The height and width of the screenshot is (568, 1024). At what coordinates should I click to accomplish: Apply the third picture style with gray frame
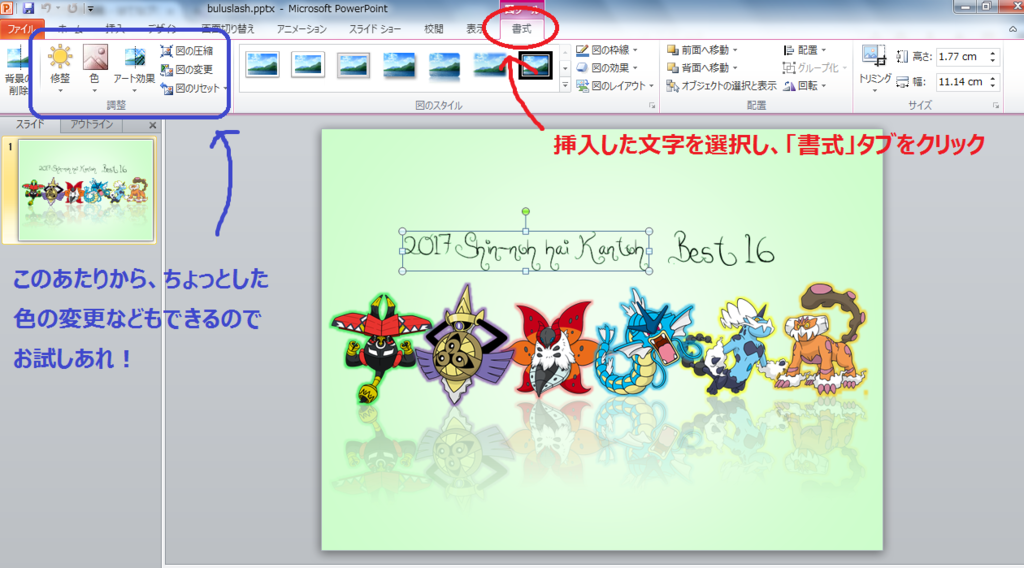(x=353, y=65)
